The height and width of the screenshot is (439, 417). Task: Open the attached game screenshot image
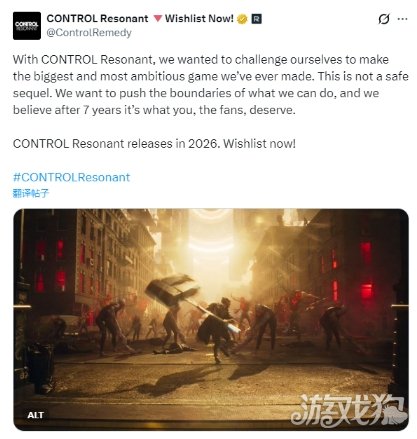pyautogui.click(x=211, y=319)
